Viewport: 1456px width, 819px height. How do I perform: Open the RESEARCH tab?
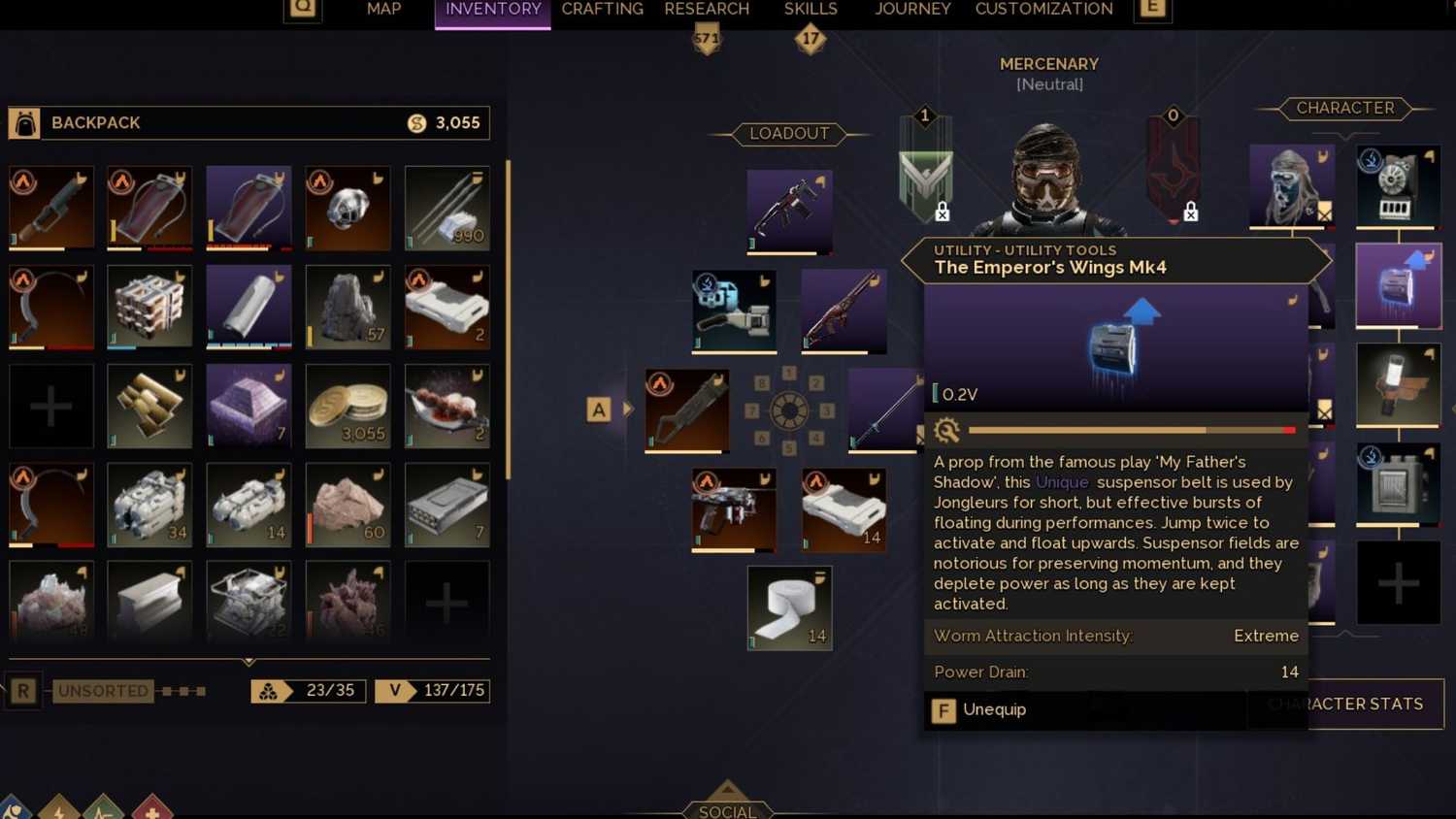(x=707, y=10)
